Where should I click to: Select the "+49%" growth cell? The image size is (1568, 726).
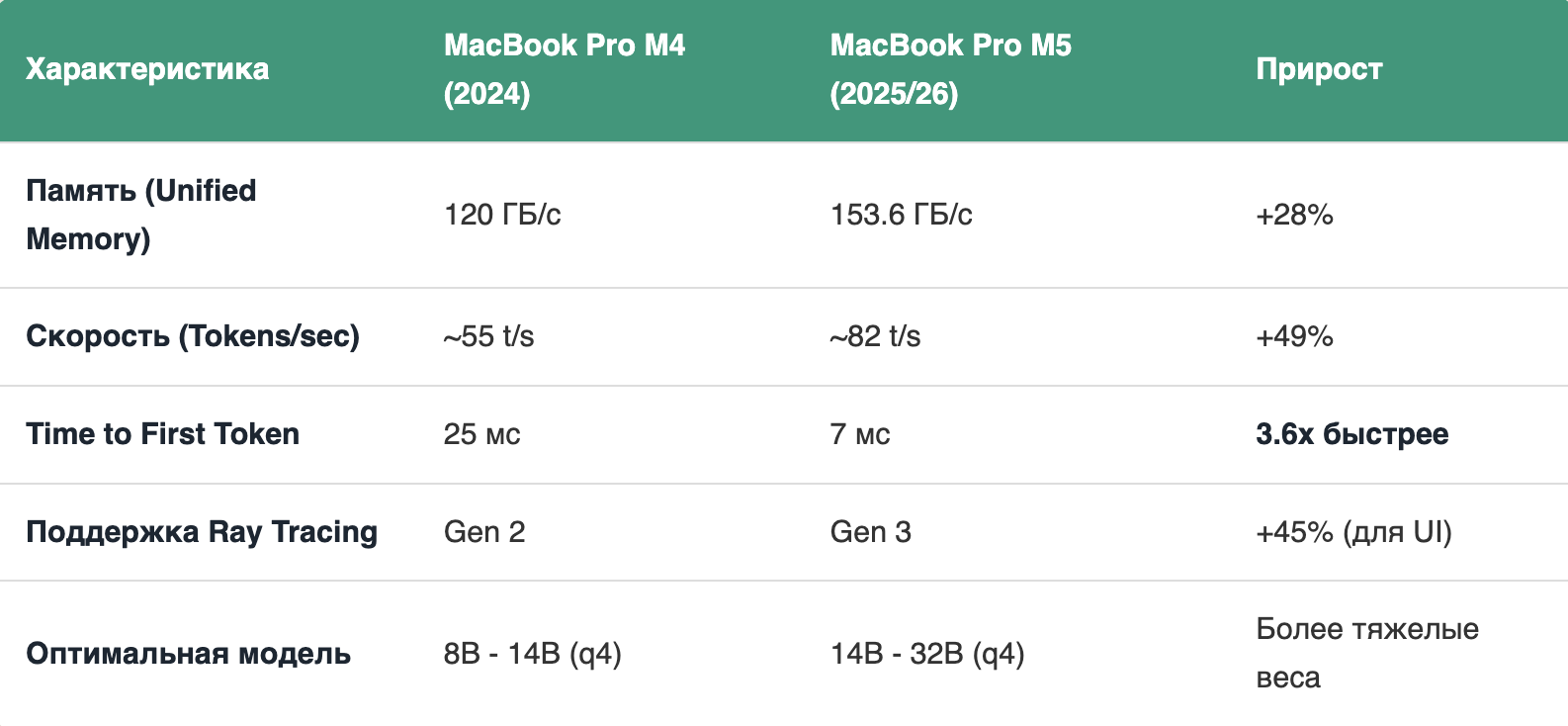1294,336
